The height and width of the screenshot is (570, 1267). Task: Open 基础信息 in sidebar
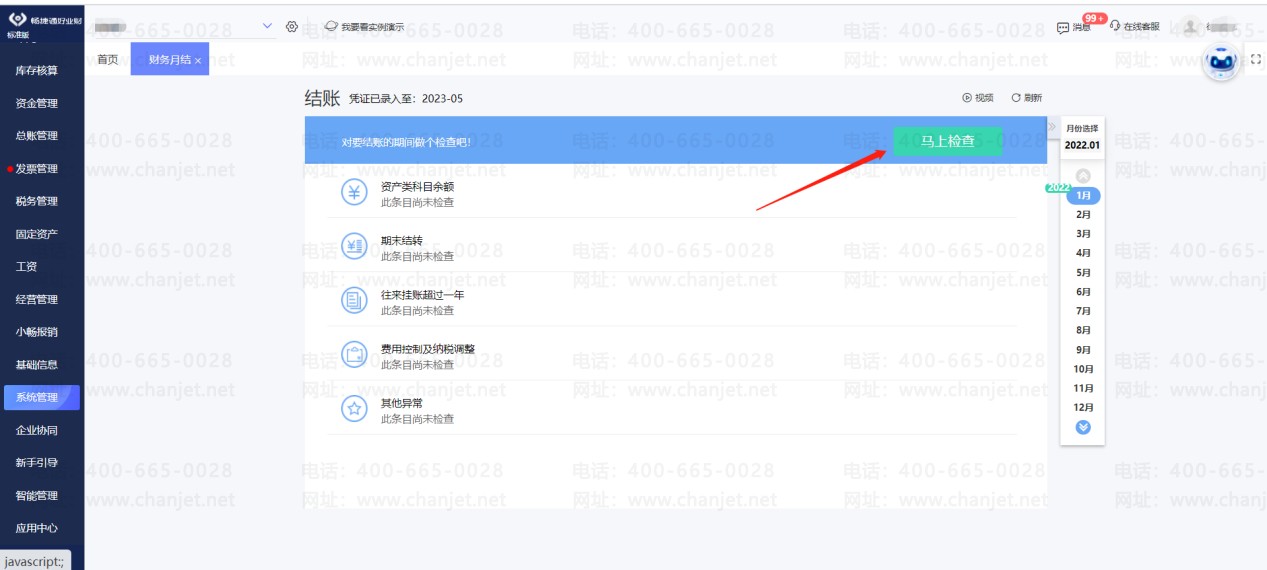(37, 365)
